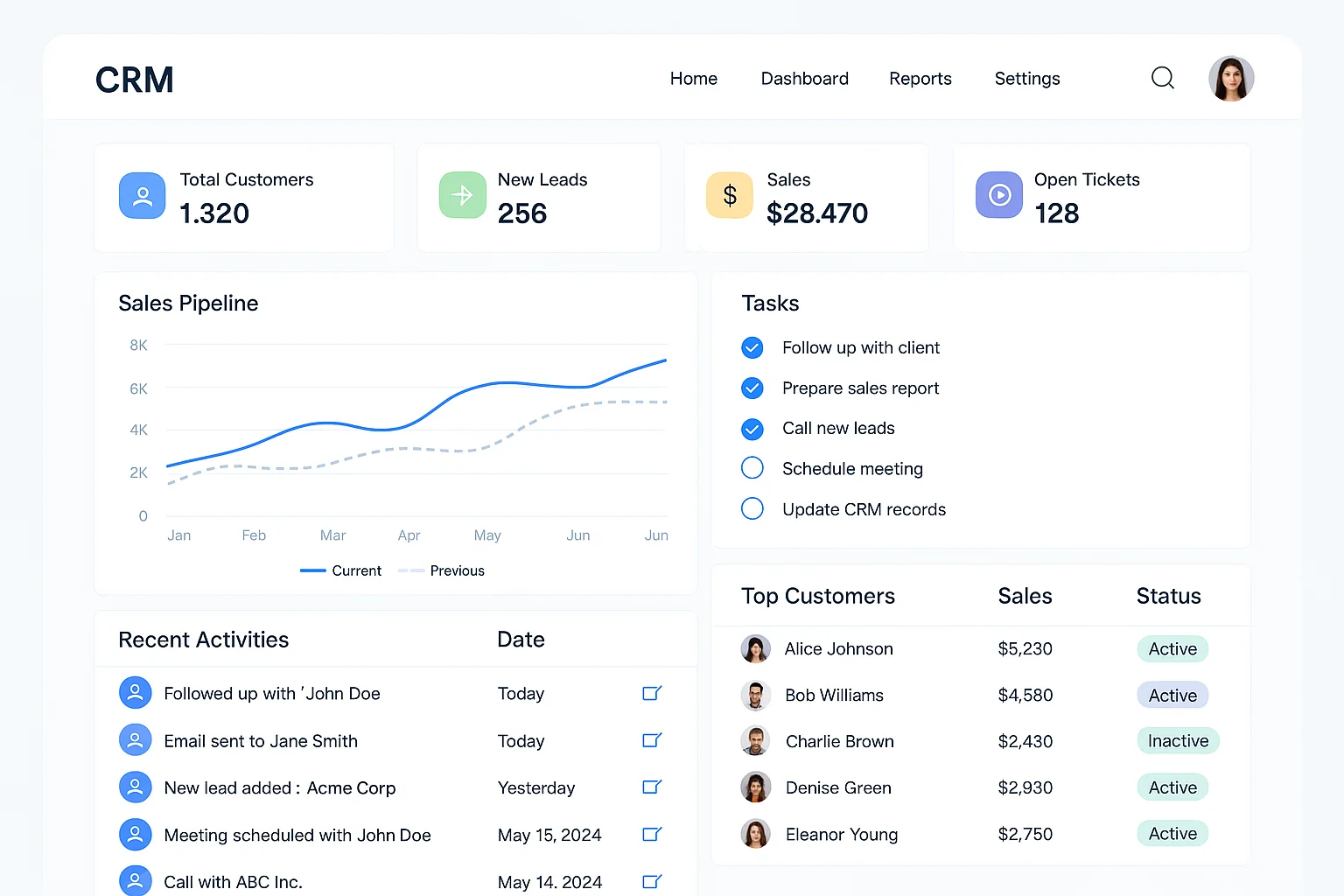The height and width of the screenshot is (896, 1344).
Task: Uncheck the Prepare sales report task
Action: tap(752, 388)
